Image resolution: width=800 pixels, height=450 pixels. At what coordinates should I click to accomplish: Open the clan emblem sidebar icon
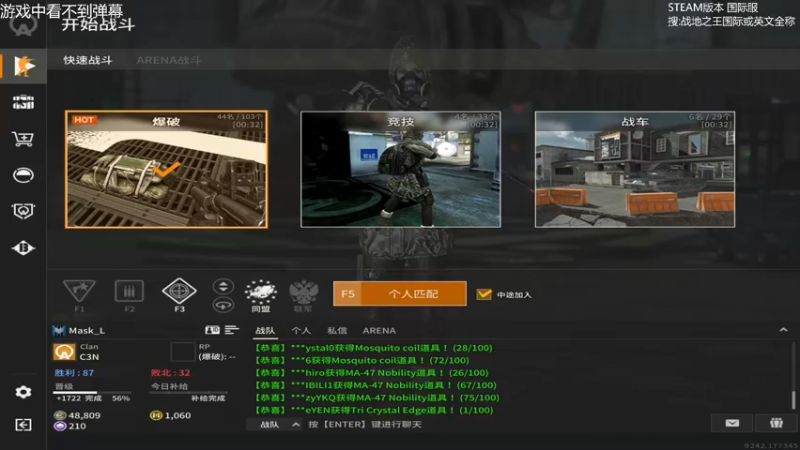point(23,211)
